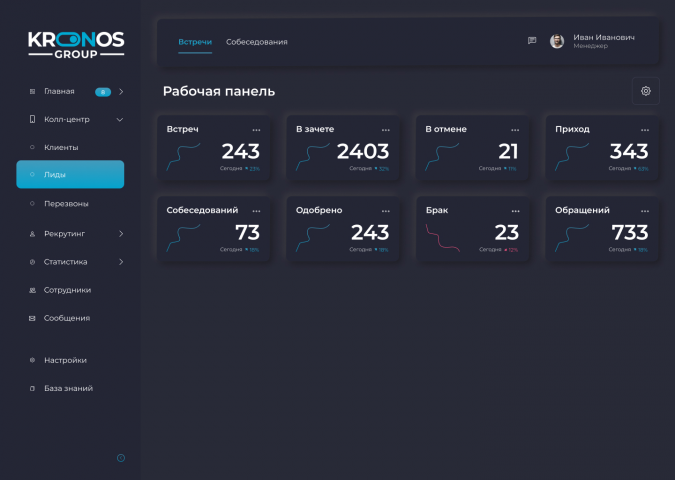Image resolution: width=675 pixels, height=480 pixels.
Task: Click the value 243 on Одобрено card
Action: (370, 232)
